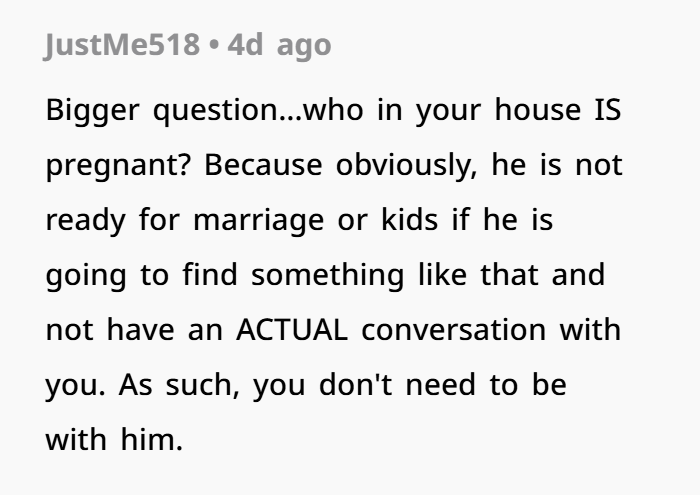Screen dimensions: 700x495
Task: Click the word "something" in the comment
Action: (318, 275)
